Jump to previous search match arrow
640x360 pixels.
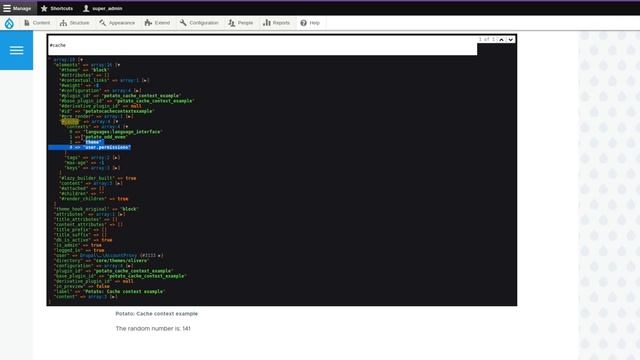click(502, 40)
